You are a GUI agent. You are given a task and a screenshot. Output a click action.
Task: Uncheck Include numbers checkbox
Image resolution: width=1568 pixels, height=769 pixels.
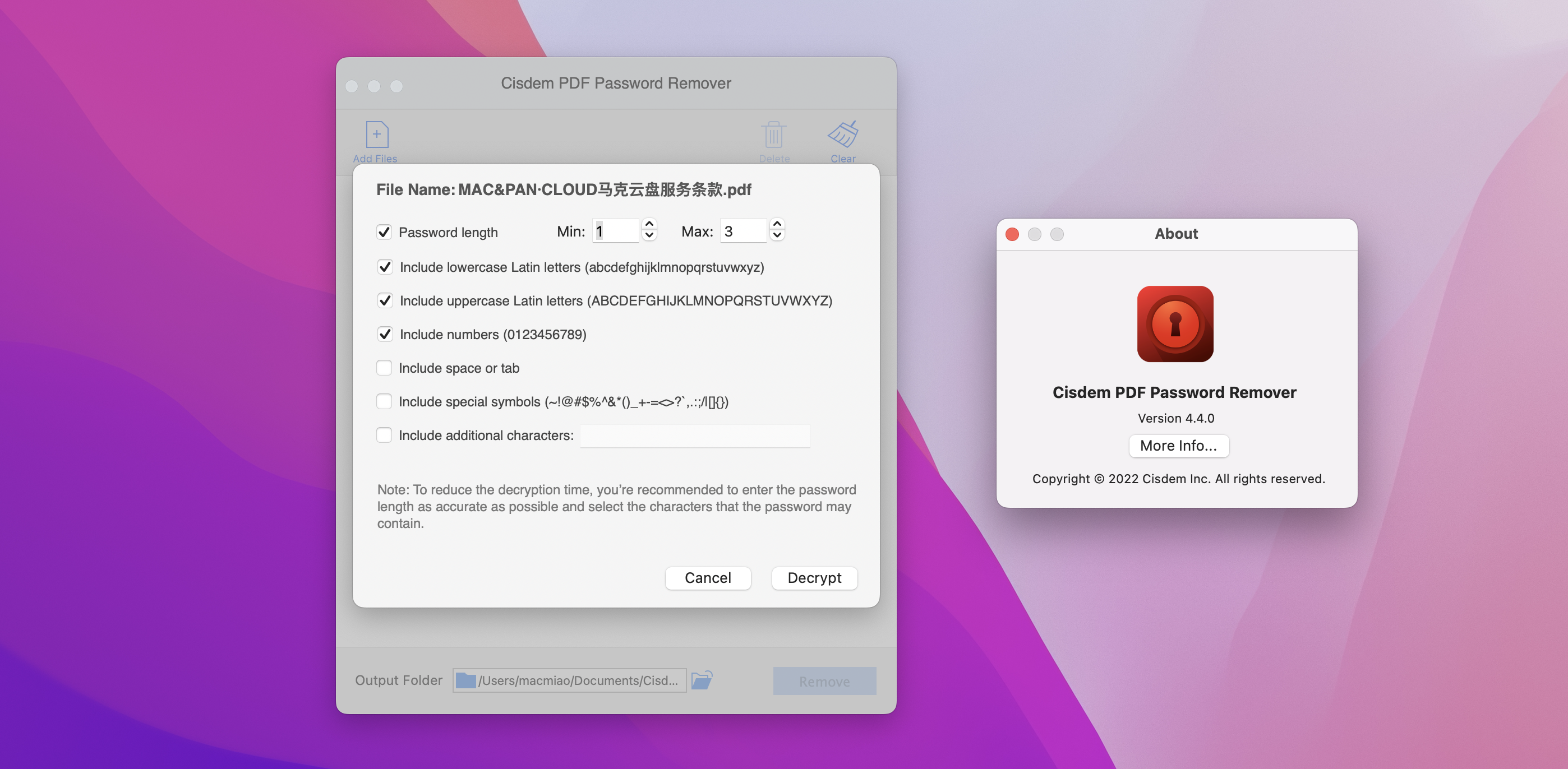(x=385, y=334)
